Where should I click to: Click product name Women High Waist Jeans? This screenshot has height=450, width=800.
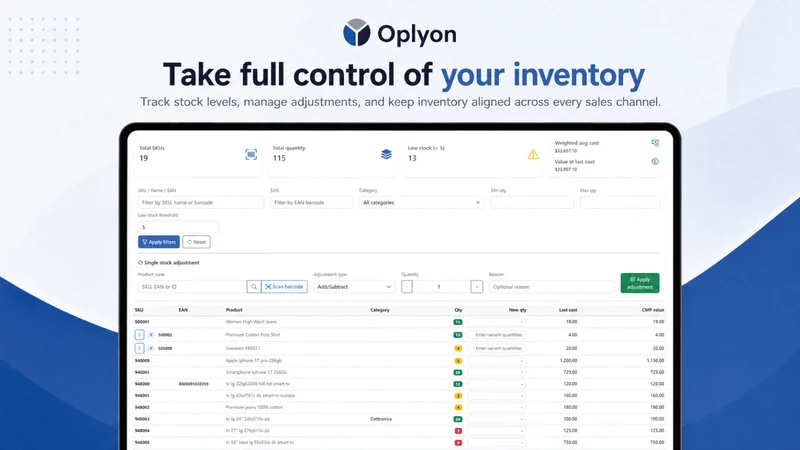coord(251,322)
